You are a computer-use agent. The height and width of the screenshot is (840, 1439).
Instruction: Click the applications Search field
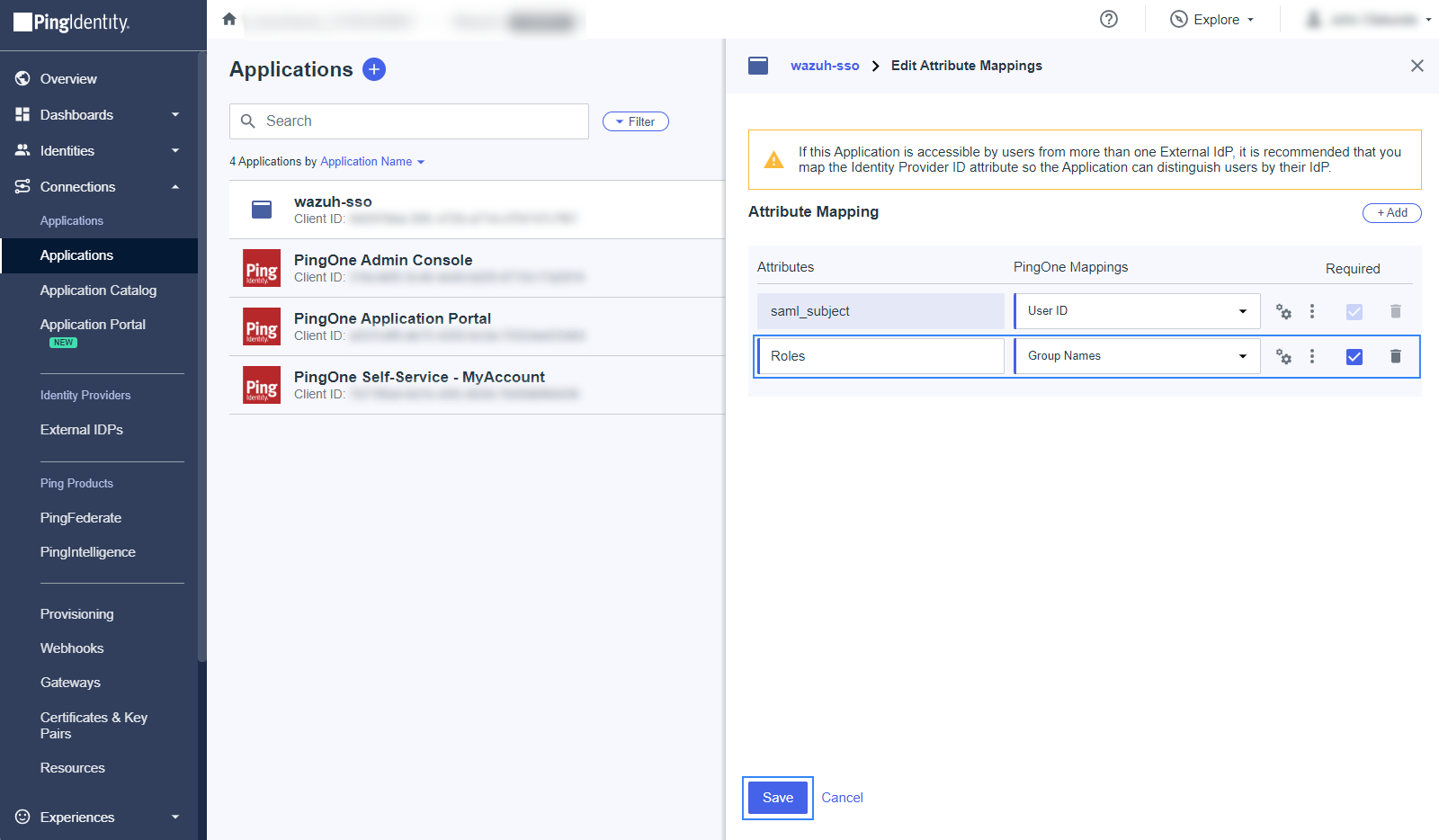coord(409,121)
